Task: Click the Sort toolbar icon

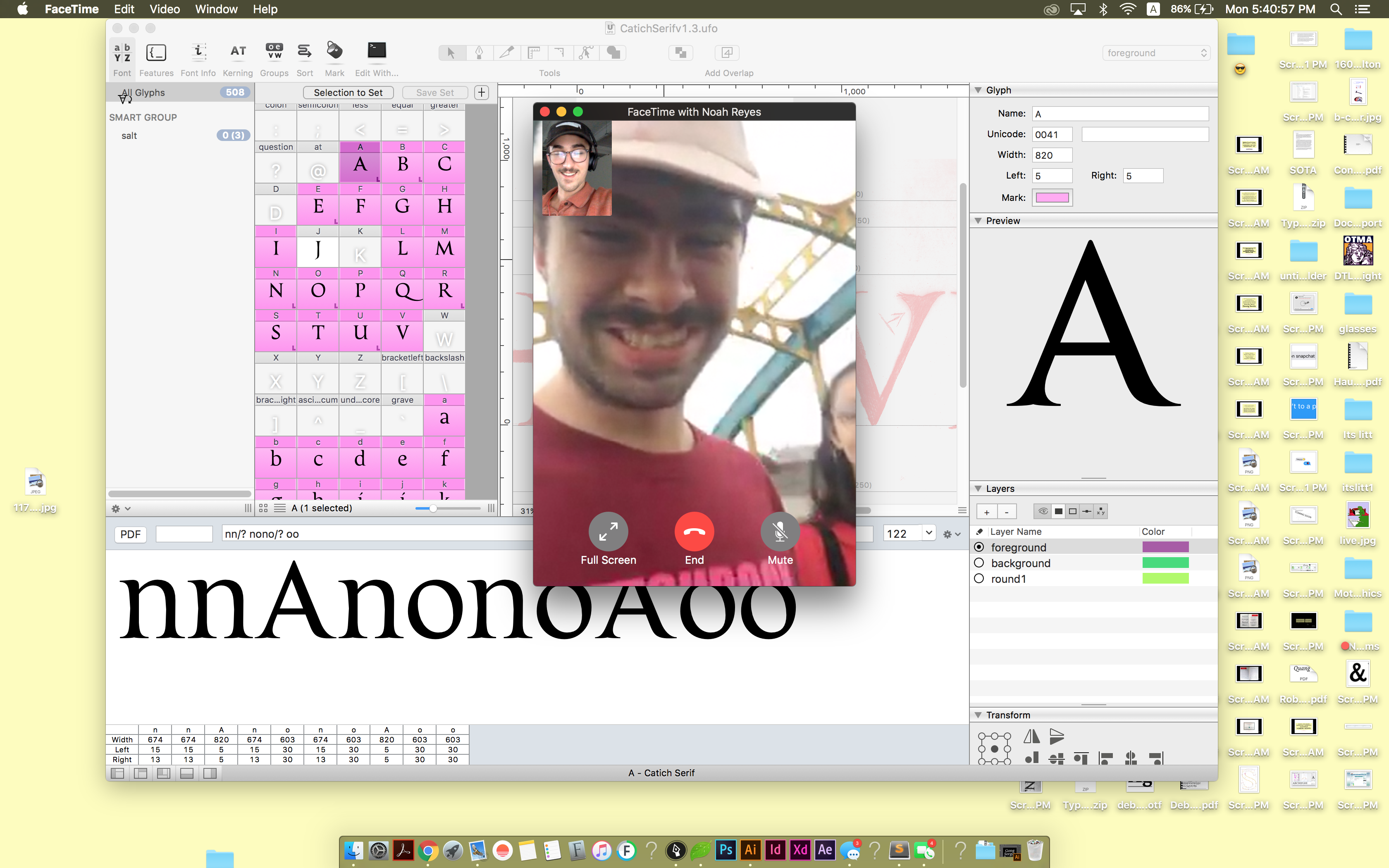Action: (x=304, y=52)
